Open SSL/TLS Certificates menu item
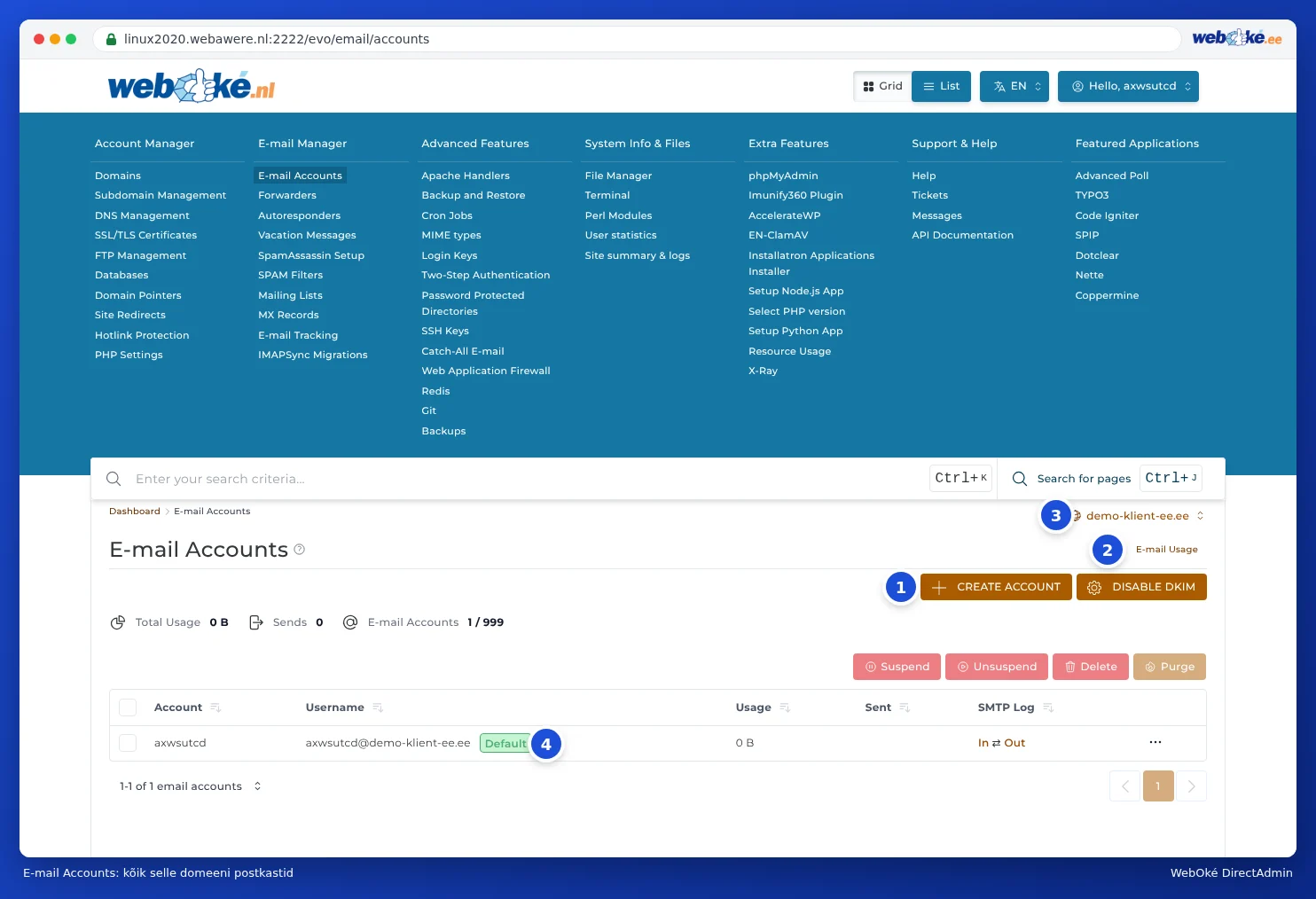Image resolution: width=1316 pixels, height=899 pixels. point(145,235)
